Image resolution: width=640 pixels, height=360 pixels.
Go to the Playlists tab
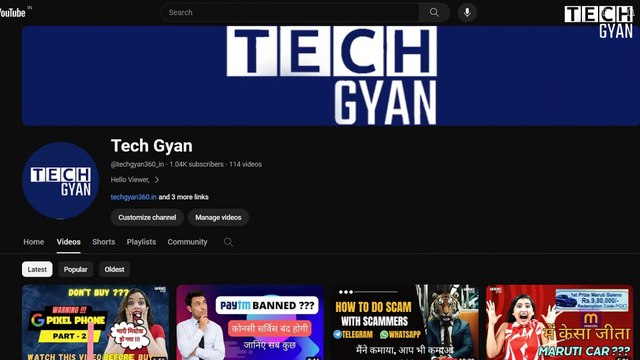pyautogui.click(x=141, y=242)
